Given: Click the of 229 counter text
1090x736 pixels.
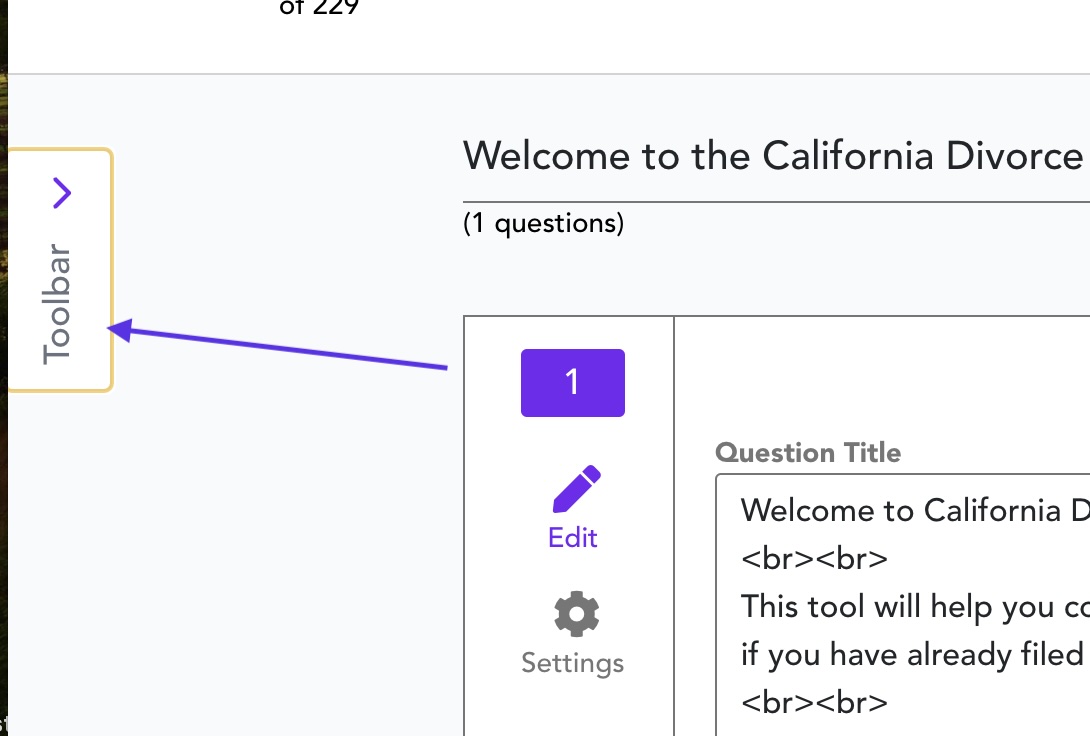Looking at the screenshot, I should pyautogui.click(x=319, y=8).
